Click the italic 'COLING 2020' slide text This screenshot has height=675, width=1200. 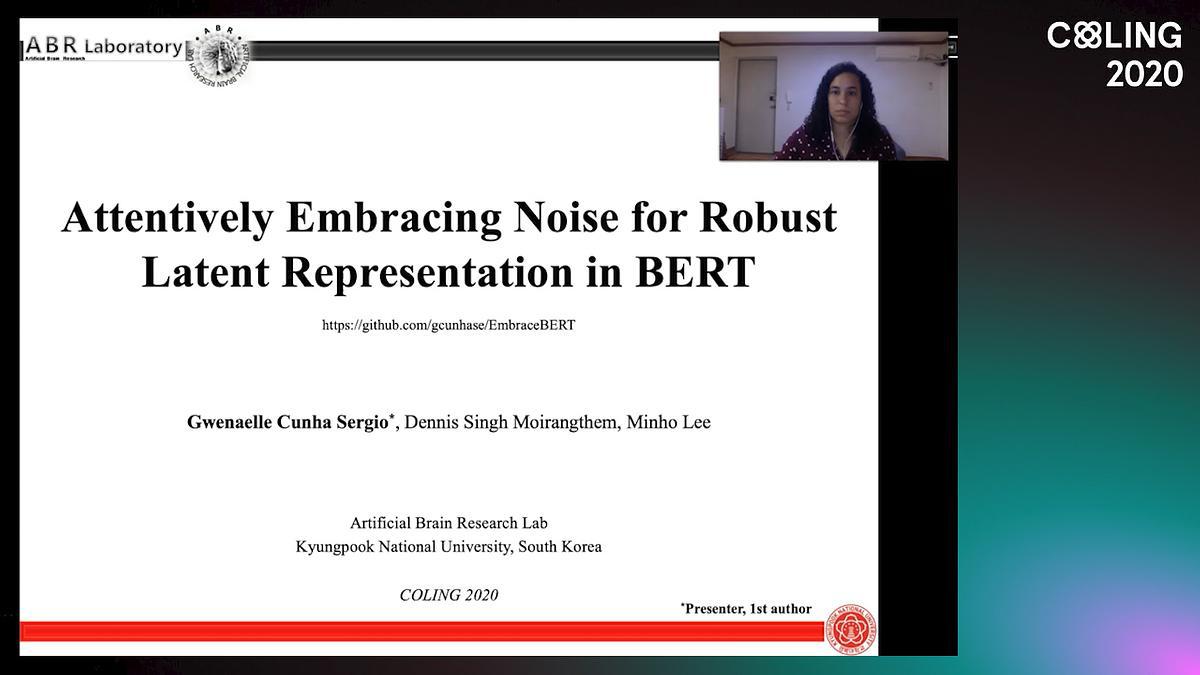(449, 595)
